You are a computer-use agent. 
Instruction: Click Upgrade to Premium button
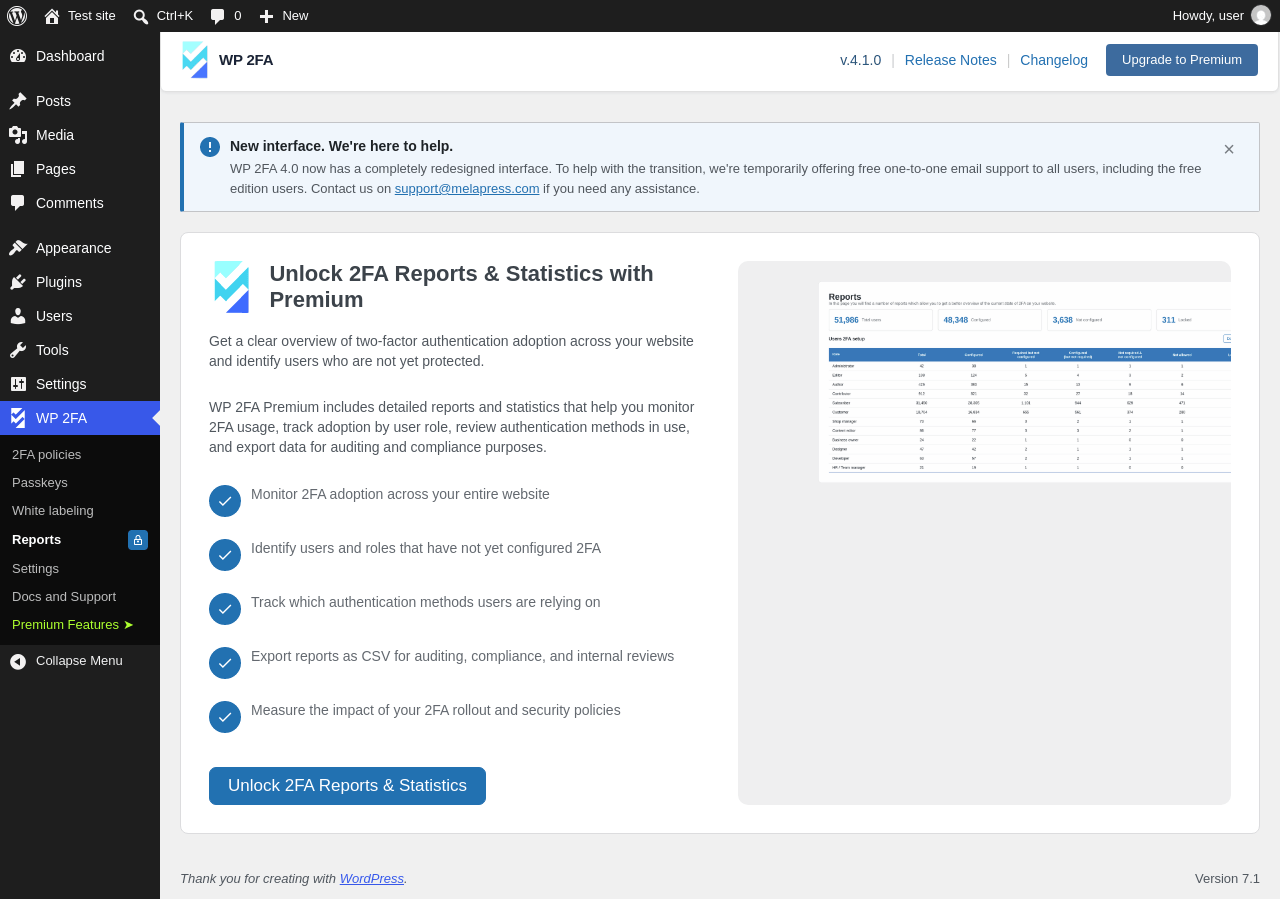1182,60
